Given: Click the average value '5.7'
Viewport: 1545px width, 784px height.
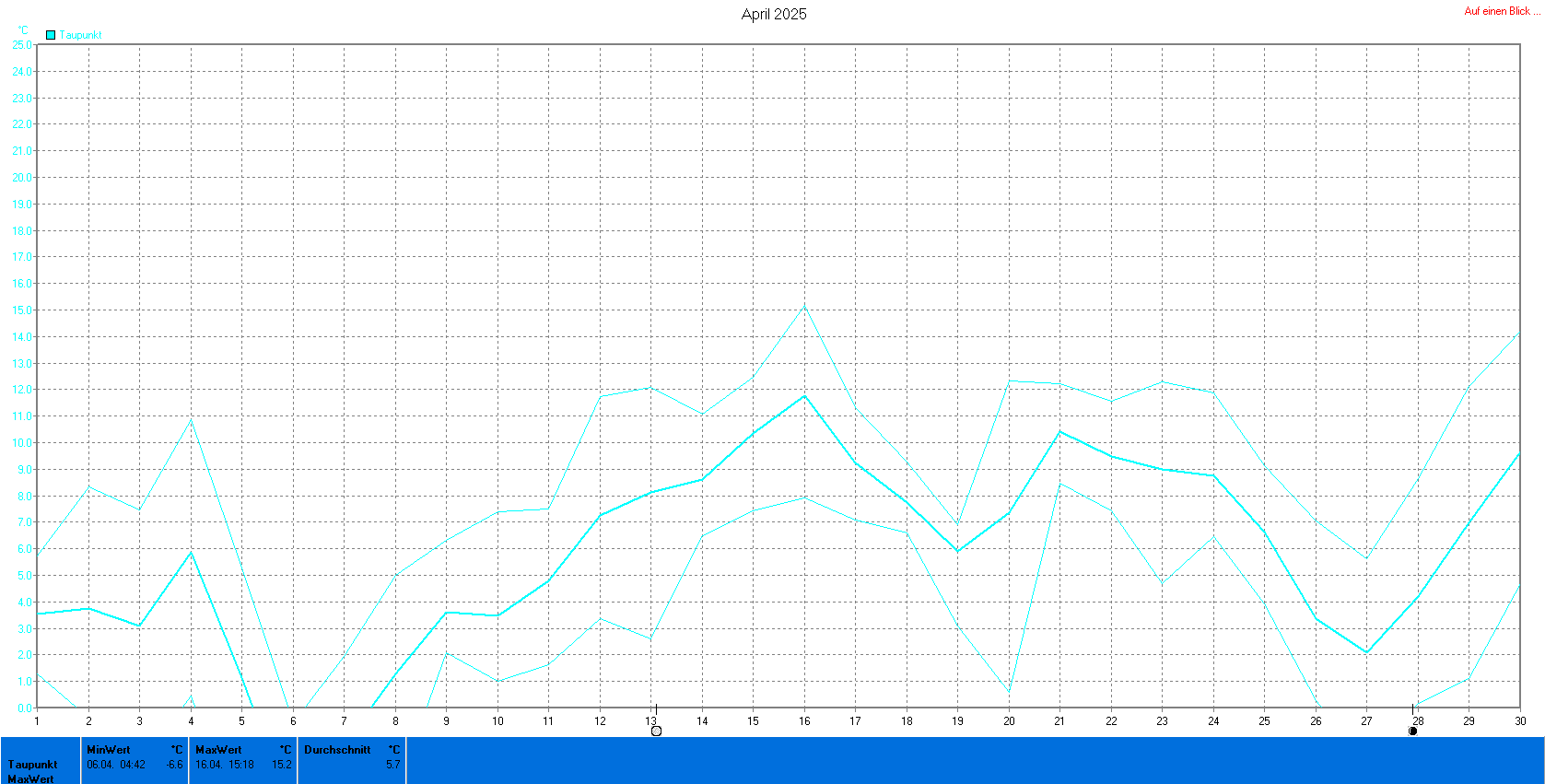Looking at the screenshot, I should coord(393,765).
